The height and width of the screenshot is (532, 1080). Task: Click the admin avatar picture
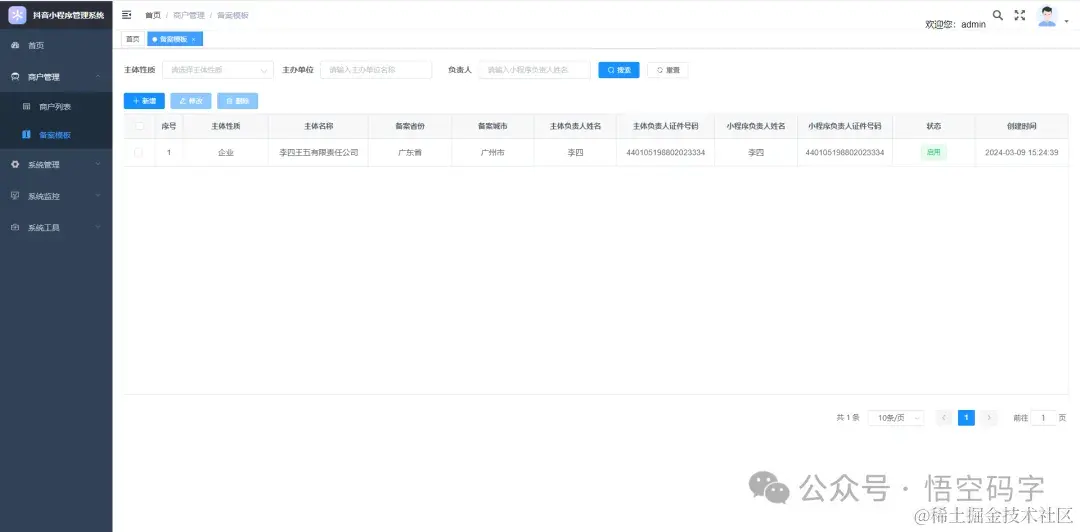coord(1047,17)
